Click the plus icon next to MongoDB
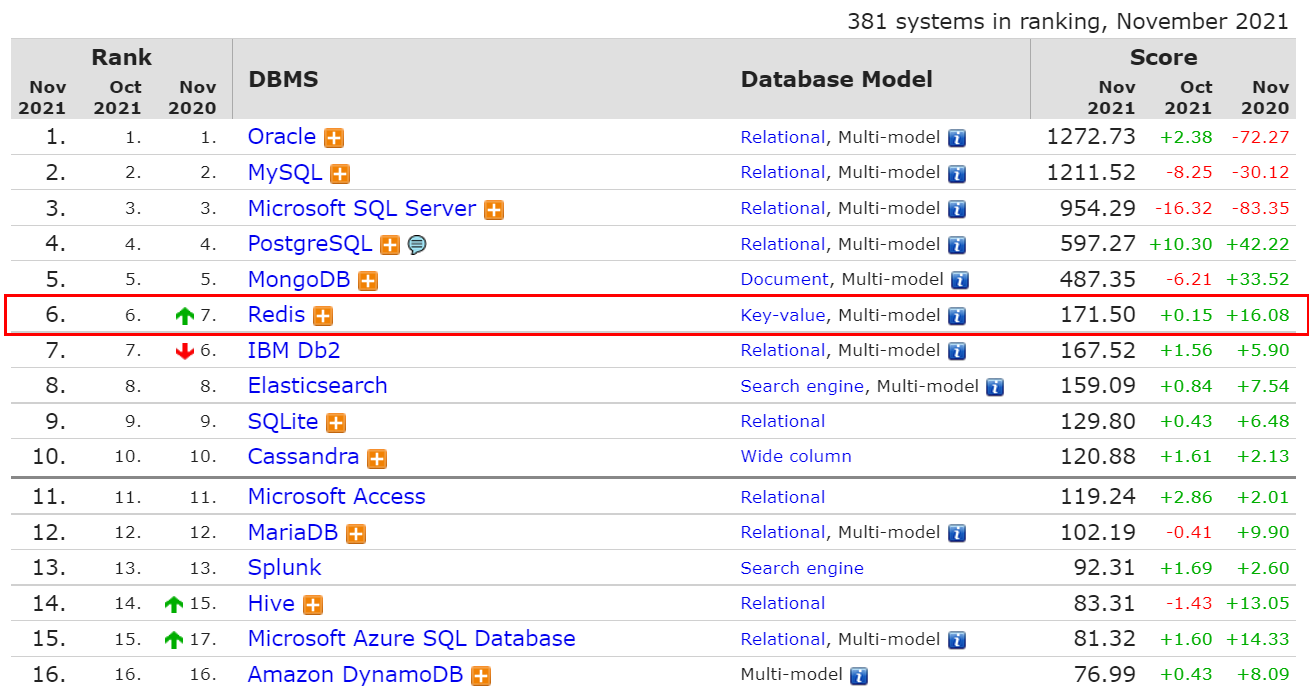1309x691 pixels. tap(368, 281)
